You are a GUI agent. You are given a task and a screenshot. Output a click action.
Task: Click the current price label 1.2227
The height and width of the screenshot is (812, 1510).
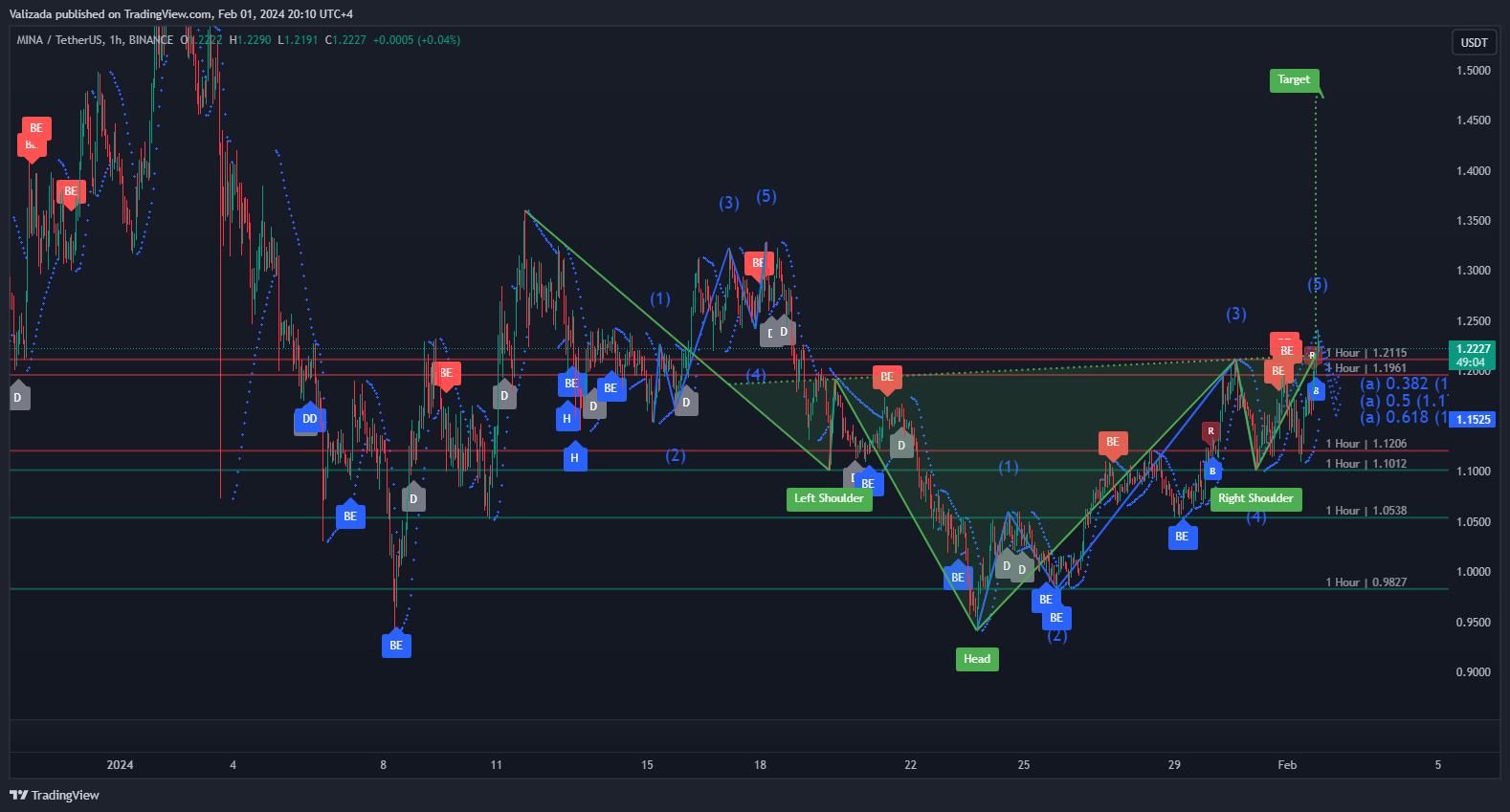point(1473,355)
